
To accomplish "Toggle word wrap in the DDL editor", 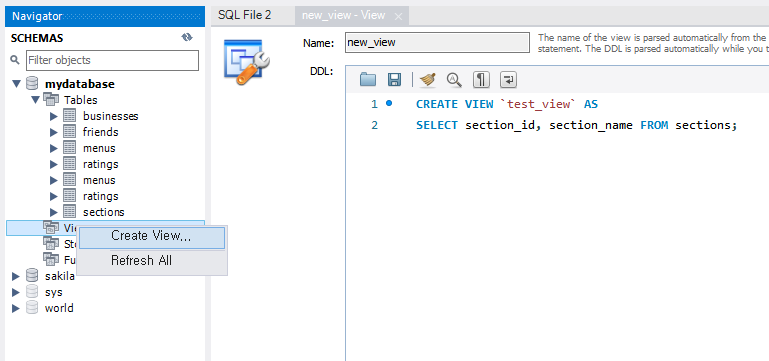I will tap(508, 79).
